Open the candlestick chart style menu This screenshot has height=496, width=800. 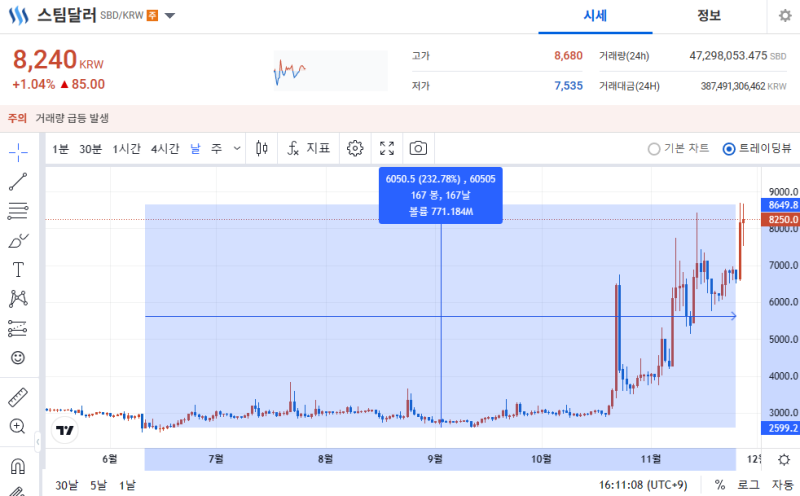[262, 148]
